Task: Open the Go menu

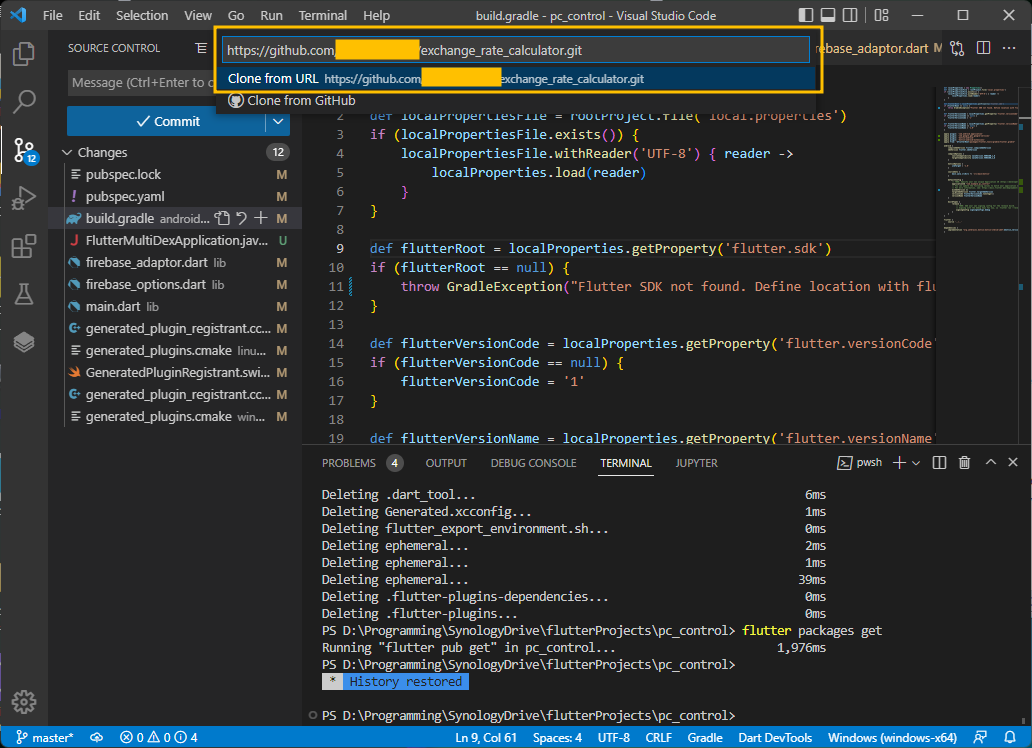Action: click(236, 15)
